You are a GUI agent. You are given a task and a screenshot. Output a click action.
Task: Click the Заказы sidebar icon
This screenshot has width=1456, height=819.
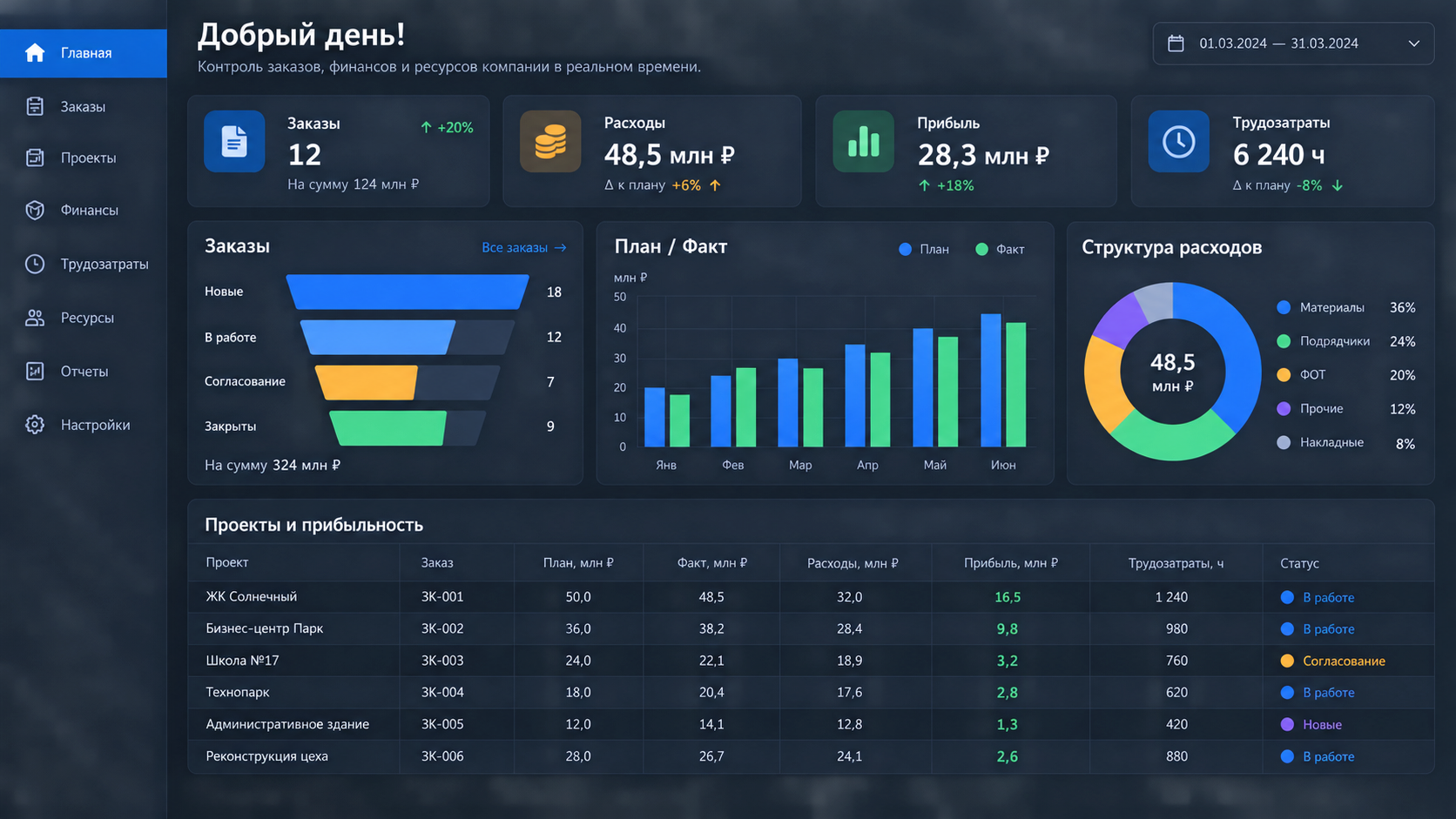[35, 106]
